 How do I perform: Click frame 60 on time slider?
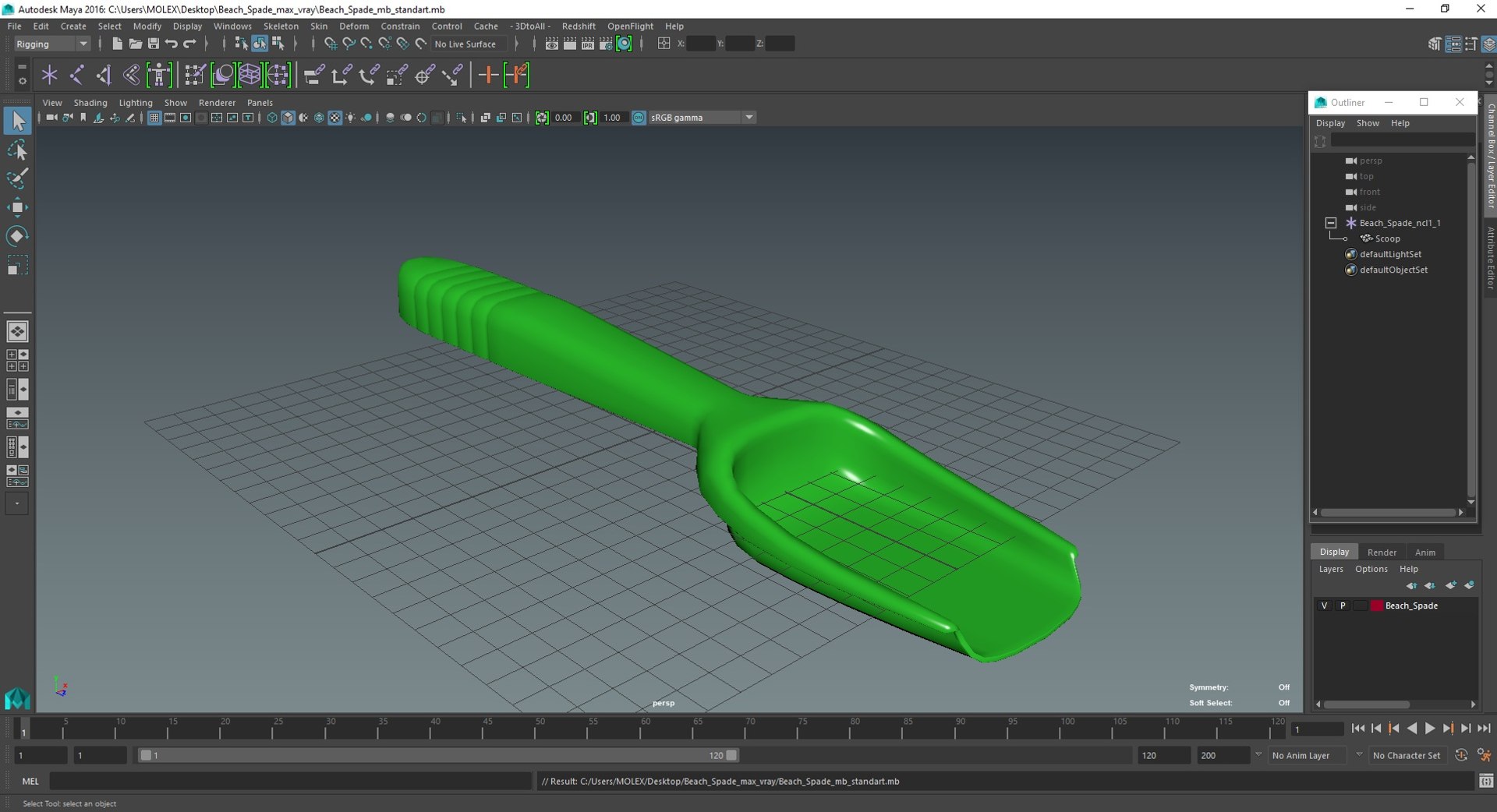646,728
